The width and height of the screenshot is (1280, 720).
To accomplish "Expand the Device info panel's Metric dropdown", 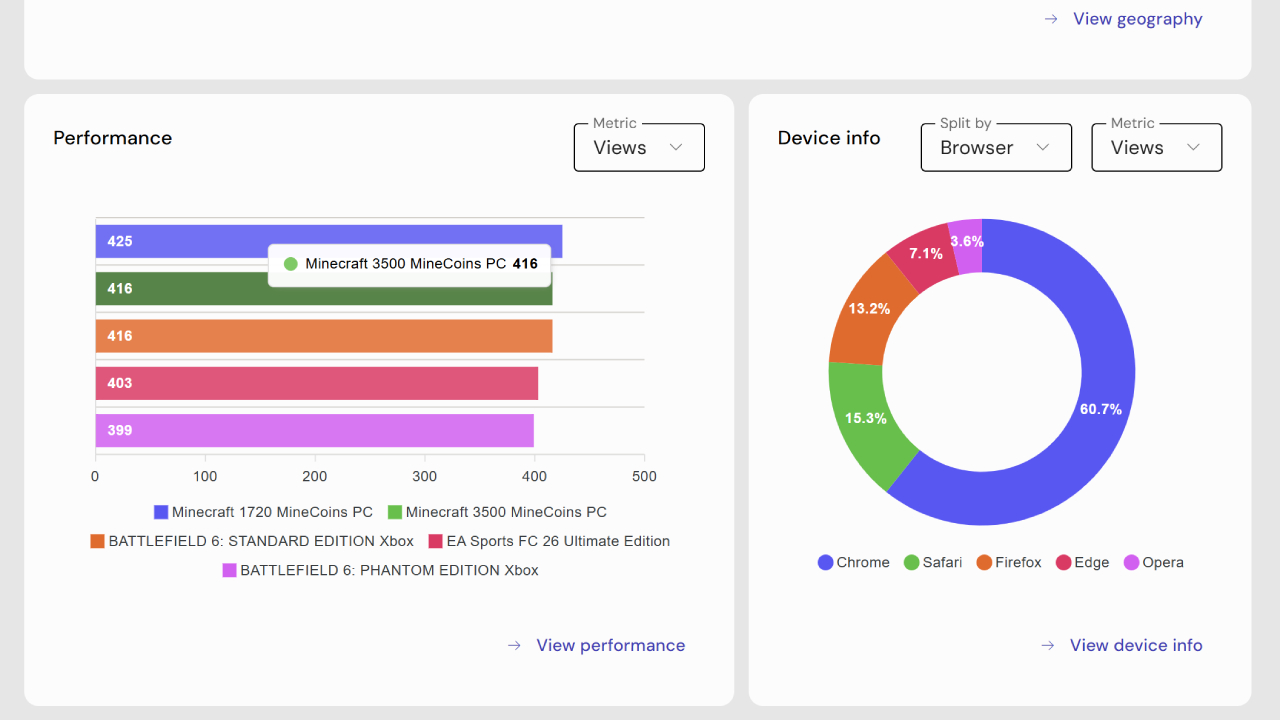I will [x=1156, y=147].
